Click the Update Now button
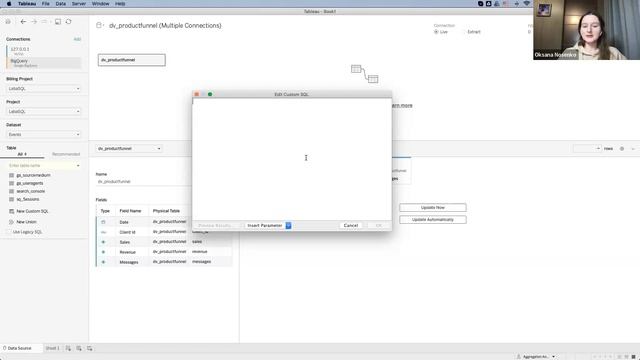Image resolution: width=640 pixels, height=360 pixels. point(433,208)
